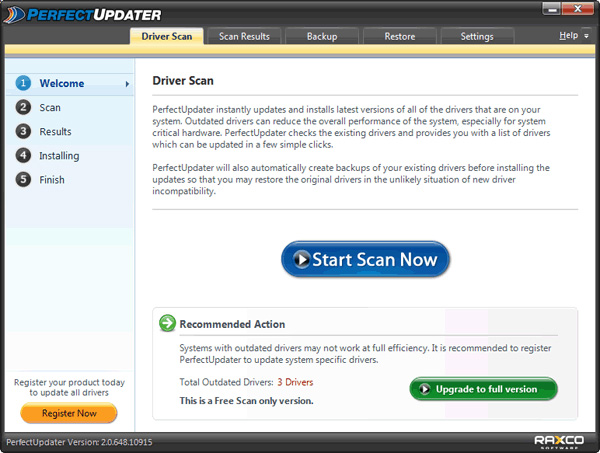
Task: Select the Scan step label
Action: pyautogui.click(x=50, y=108)
